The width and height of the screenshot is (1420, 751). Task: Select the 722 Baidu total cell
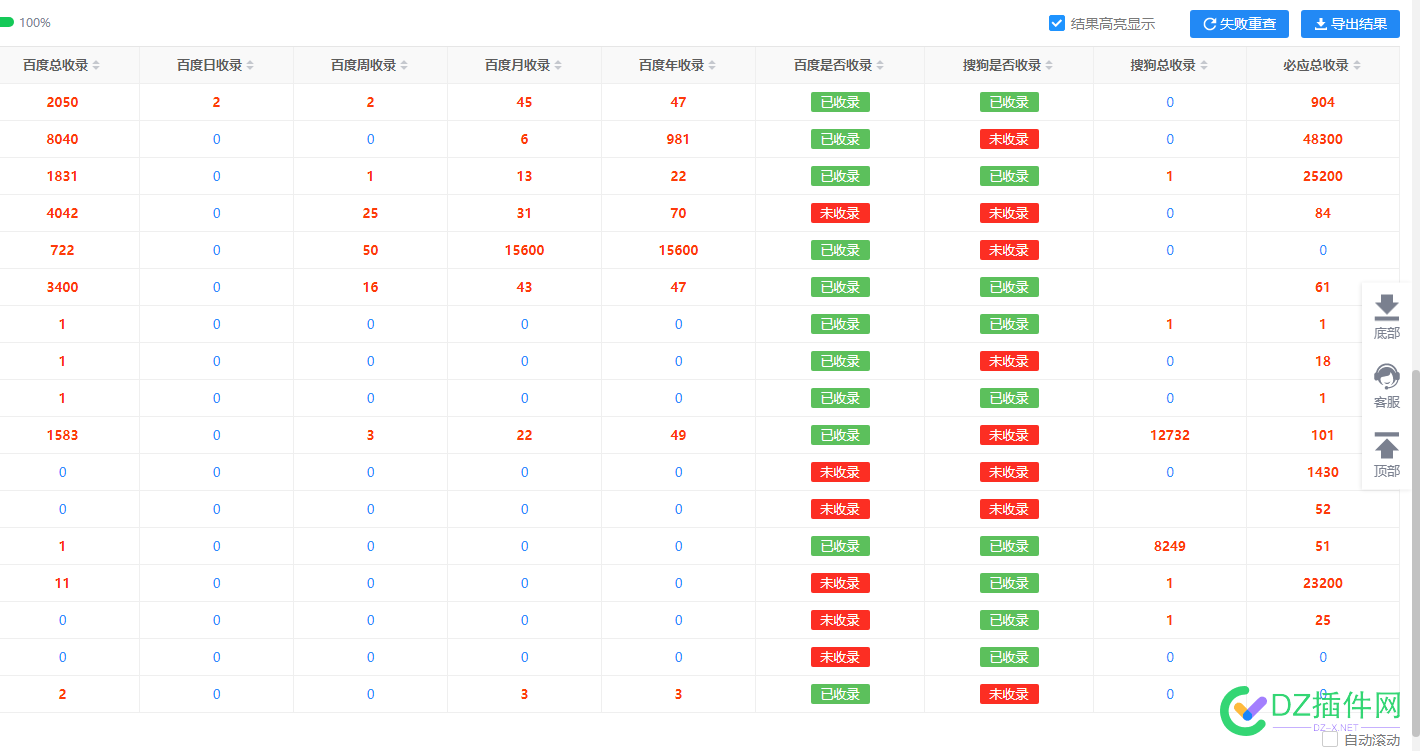[x=62, y=250]
